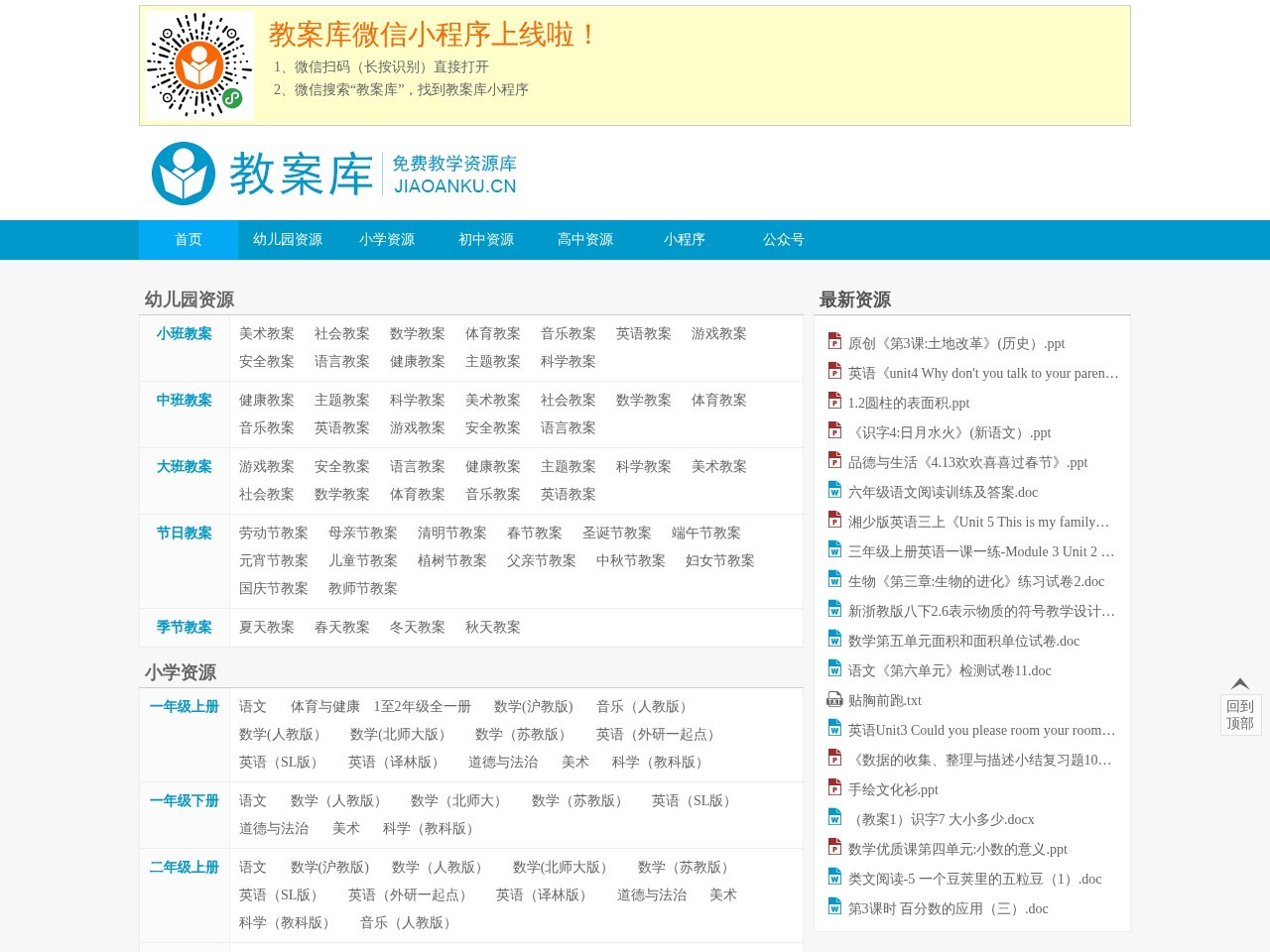Click the PPT icon beside 1.2圆柱的表面积.ppt

point(834,401)
